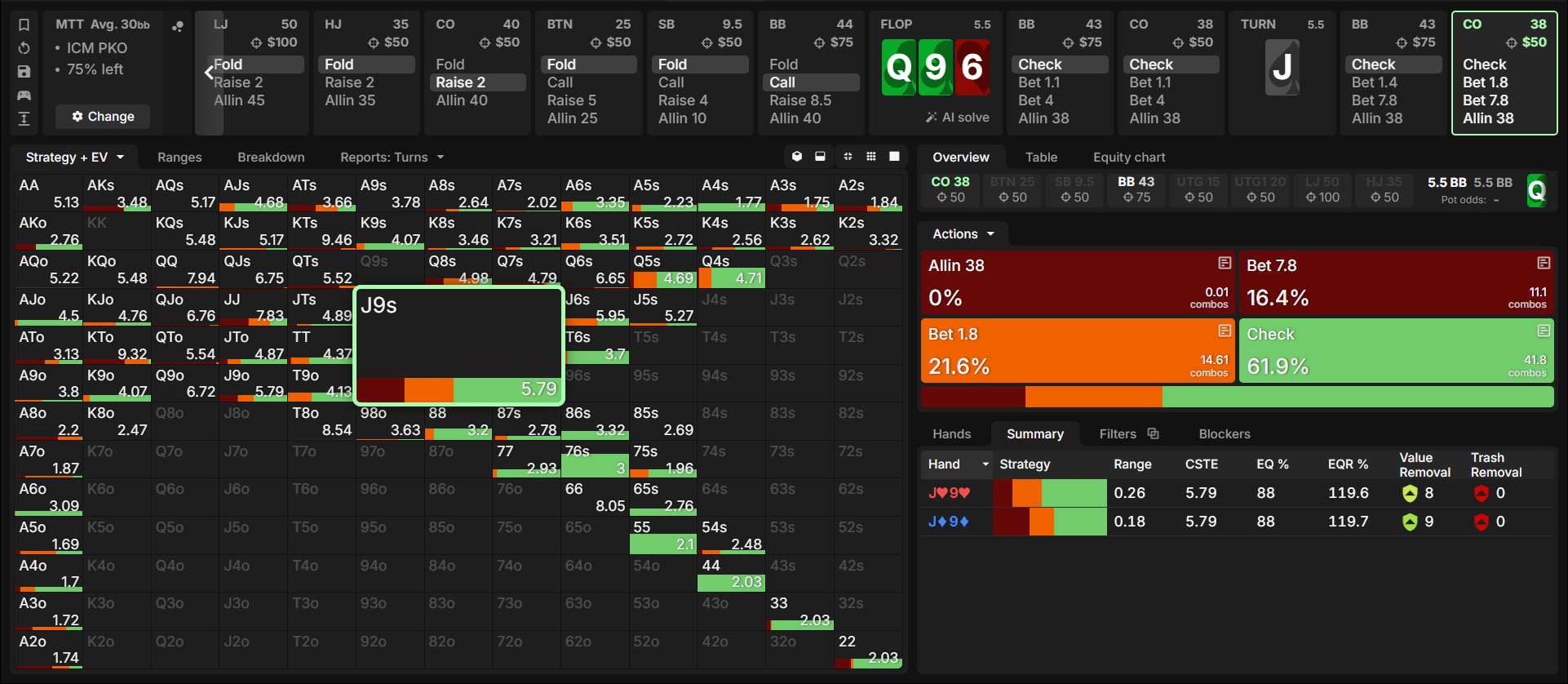The image size is (1568, 684).
Task: Click the collapse arrows matrix icon
Action: (848, 157)
